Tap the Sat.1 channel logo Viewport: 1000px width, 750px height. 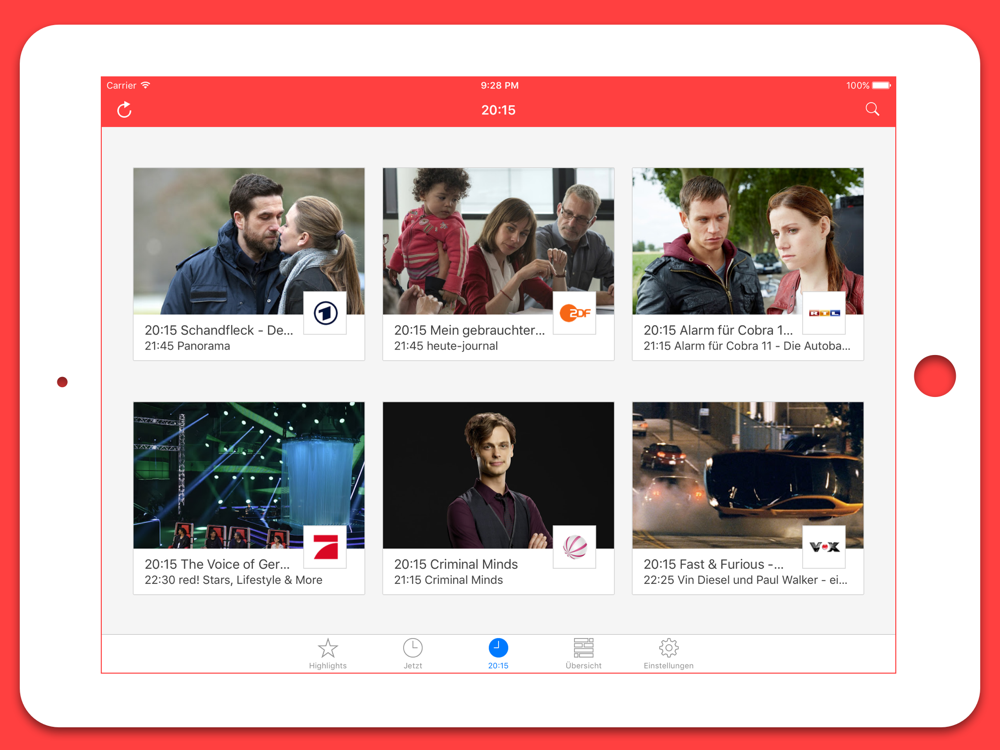(x=575, y=547)
